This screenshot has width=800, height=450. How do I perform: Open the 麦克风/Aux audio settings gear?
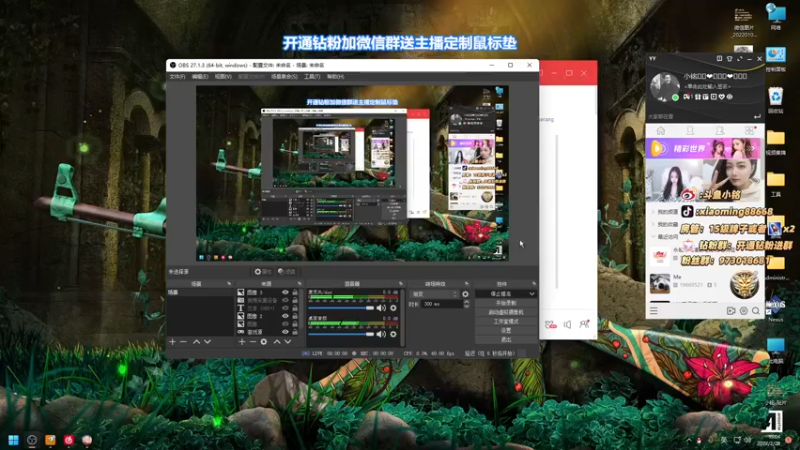tap(393, 308)
